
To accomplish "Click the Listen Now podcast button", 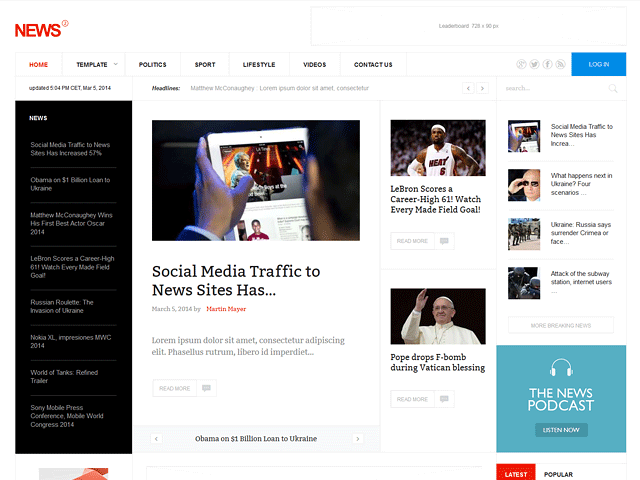I will [x=561, y=430].
